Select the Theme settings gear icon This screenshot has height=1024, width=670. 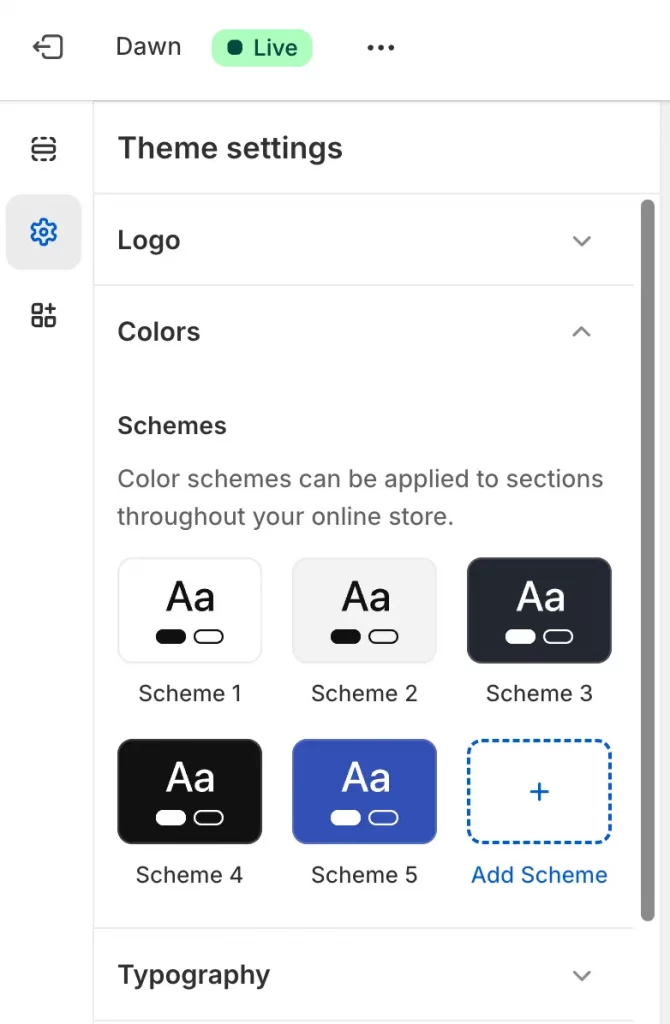coord(44,232)
